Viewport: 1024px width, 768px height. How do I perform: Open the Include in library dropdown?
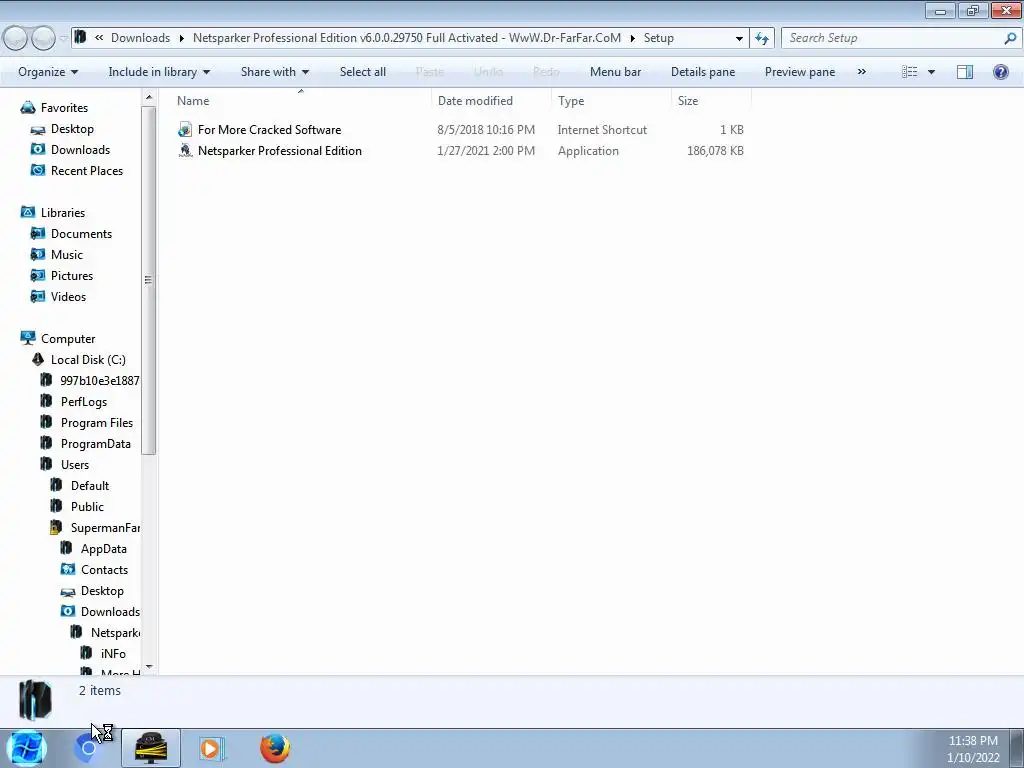pos(159,72)
